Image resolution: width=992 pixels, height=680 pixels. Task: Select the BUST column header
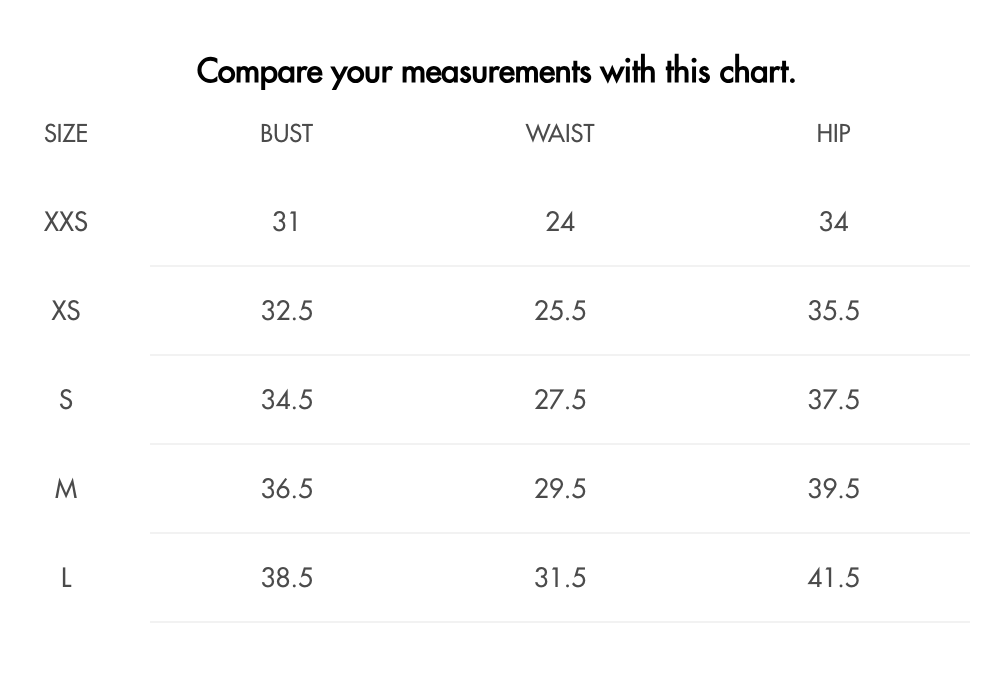click(287, 133)
